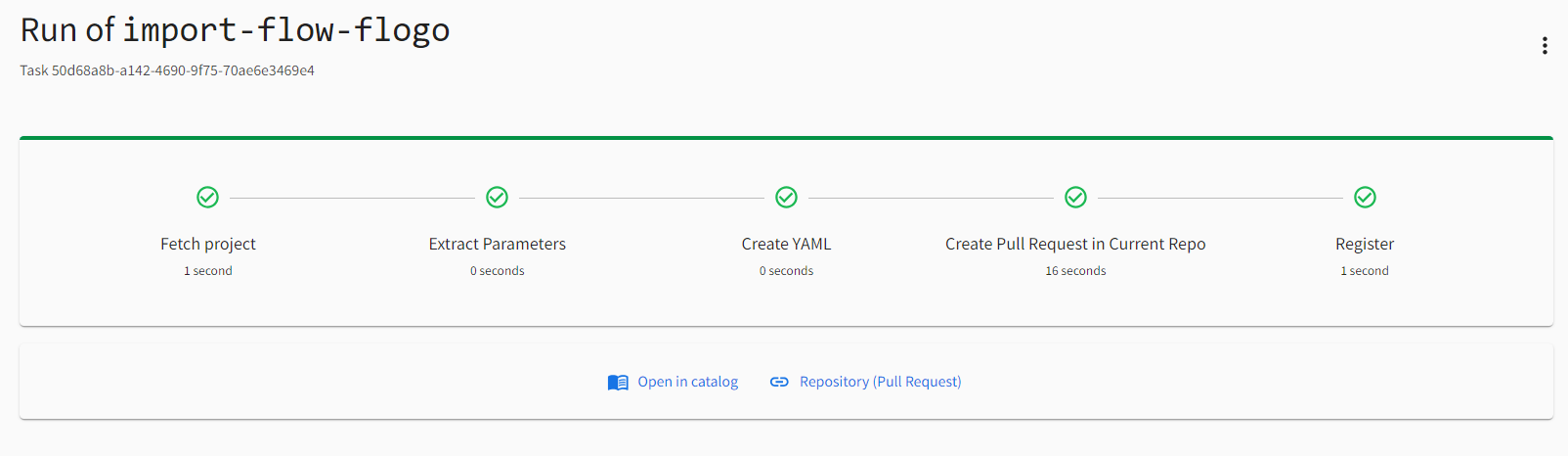Select Create Pull Request in Current Repo step

tap(1075, 244)
